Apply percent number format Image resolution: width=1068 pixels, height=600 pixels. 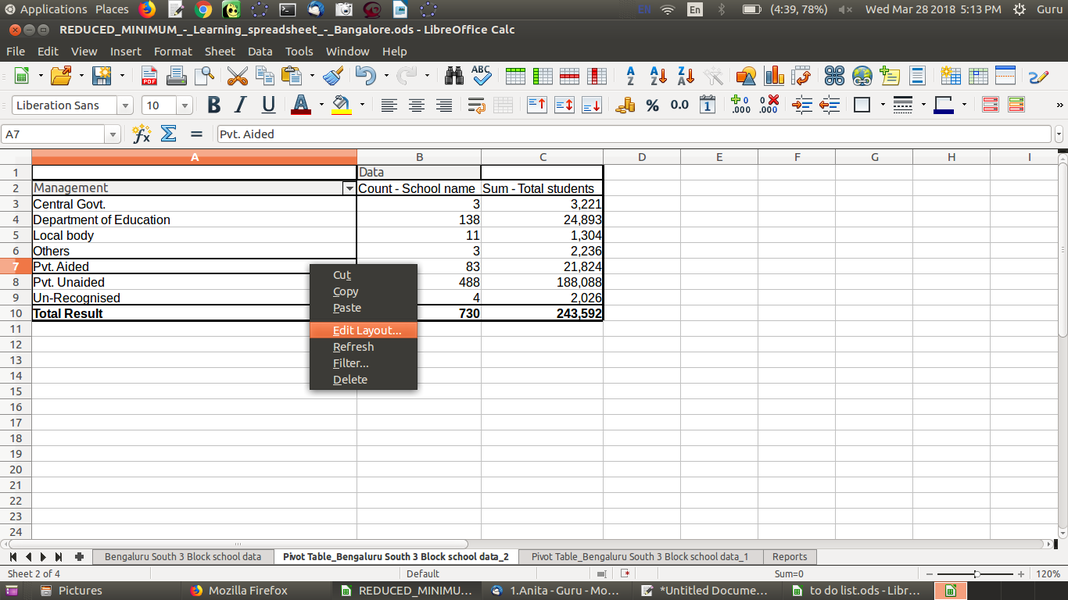(x=652, y=104)
